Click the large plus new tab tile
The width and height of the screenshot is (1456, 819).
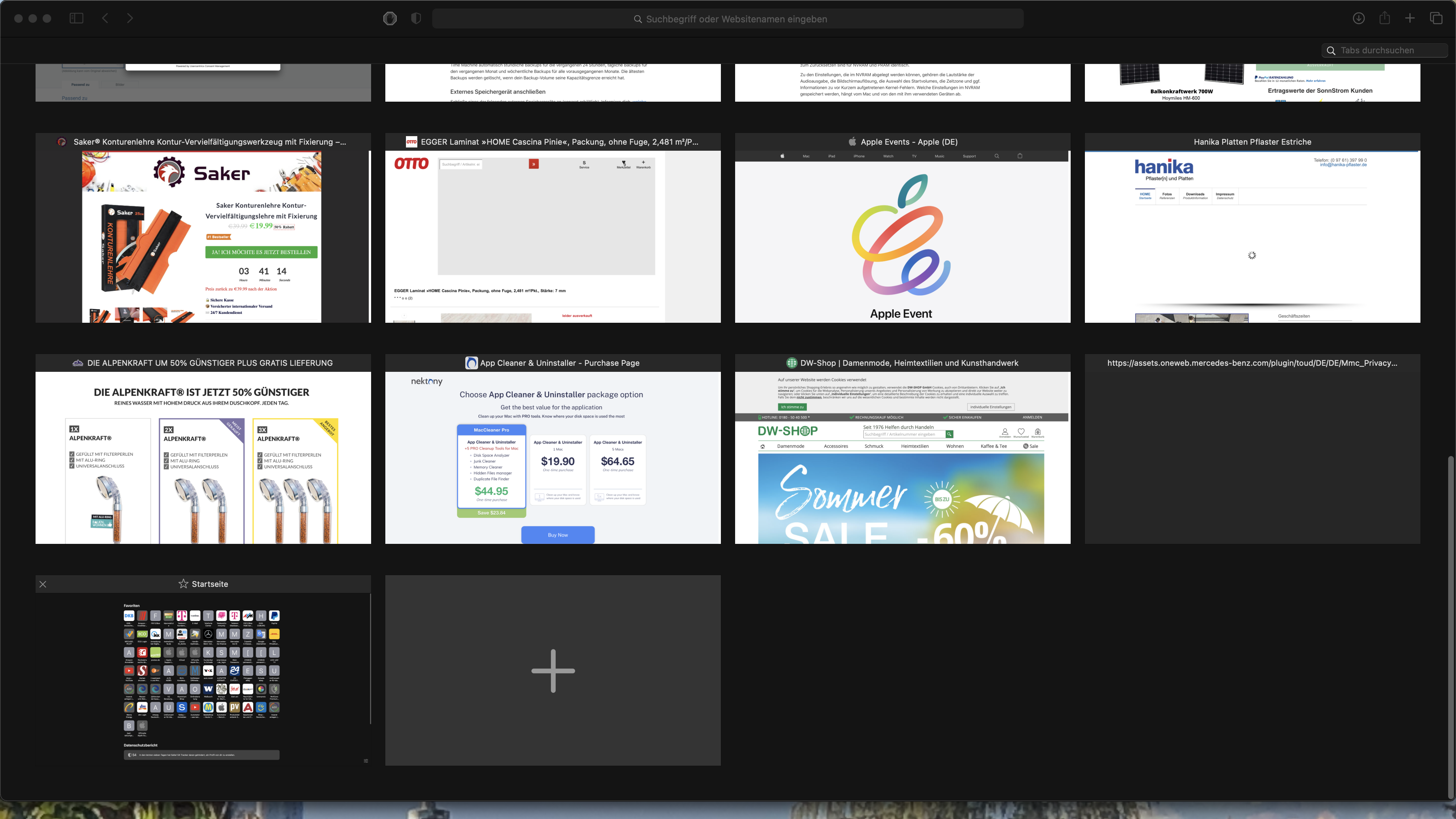coord(552,670)
